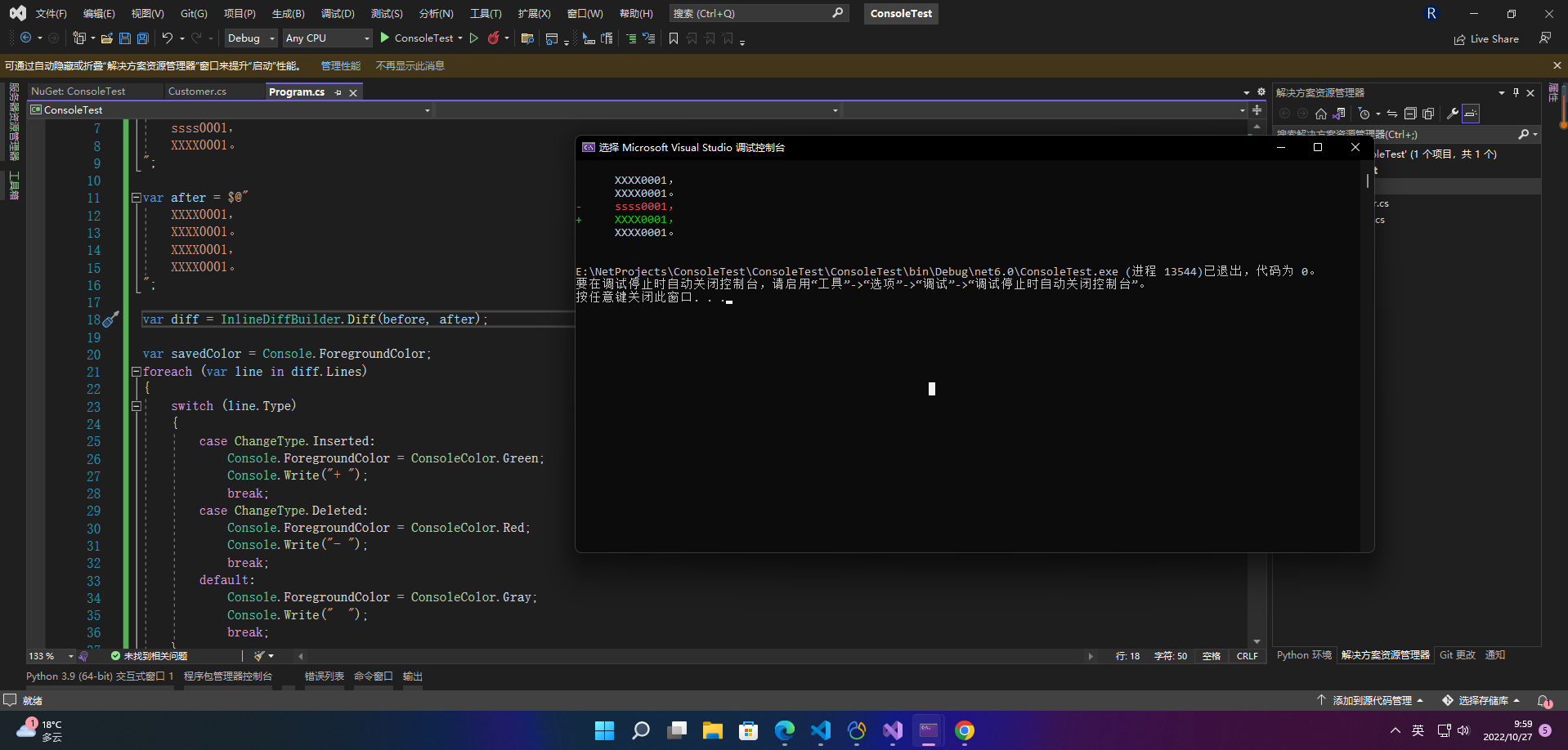
Task: Click the Windows Start button on taskbar
Action: click(604, 730)
